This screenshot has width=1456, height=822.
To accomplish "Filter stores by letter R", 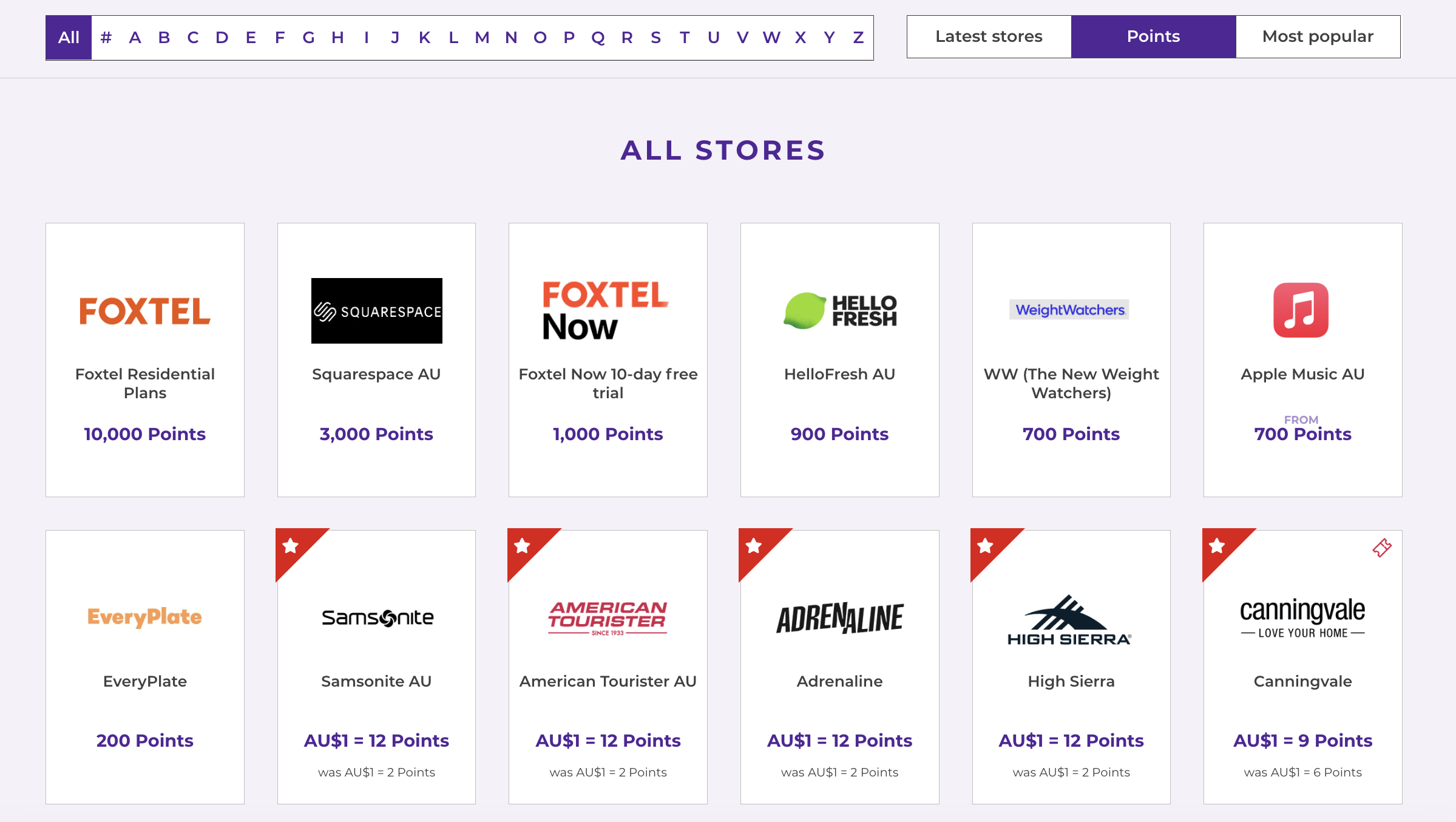I will coord(627,38).
